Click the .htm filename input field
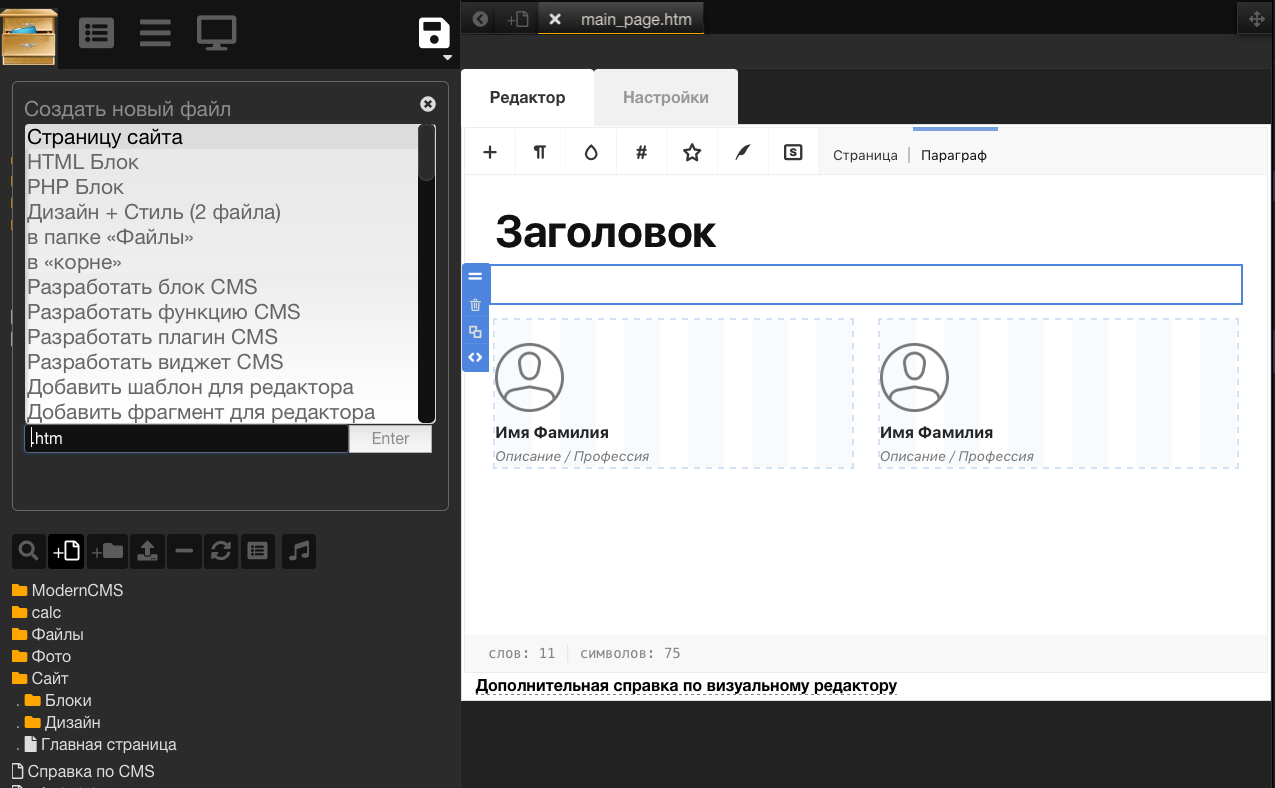1275x788 pixels. (186, 438)
